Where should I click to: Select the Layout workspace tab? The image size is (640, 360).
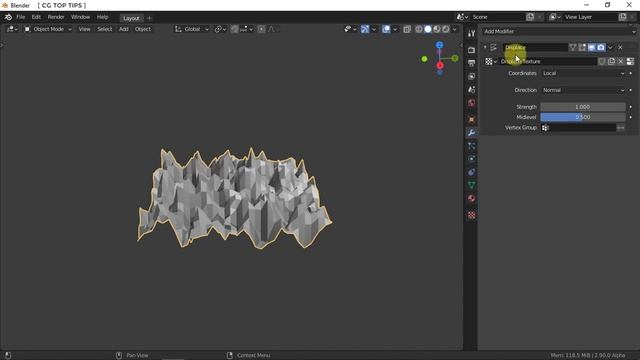point(131,18)
